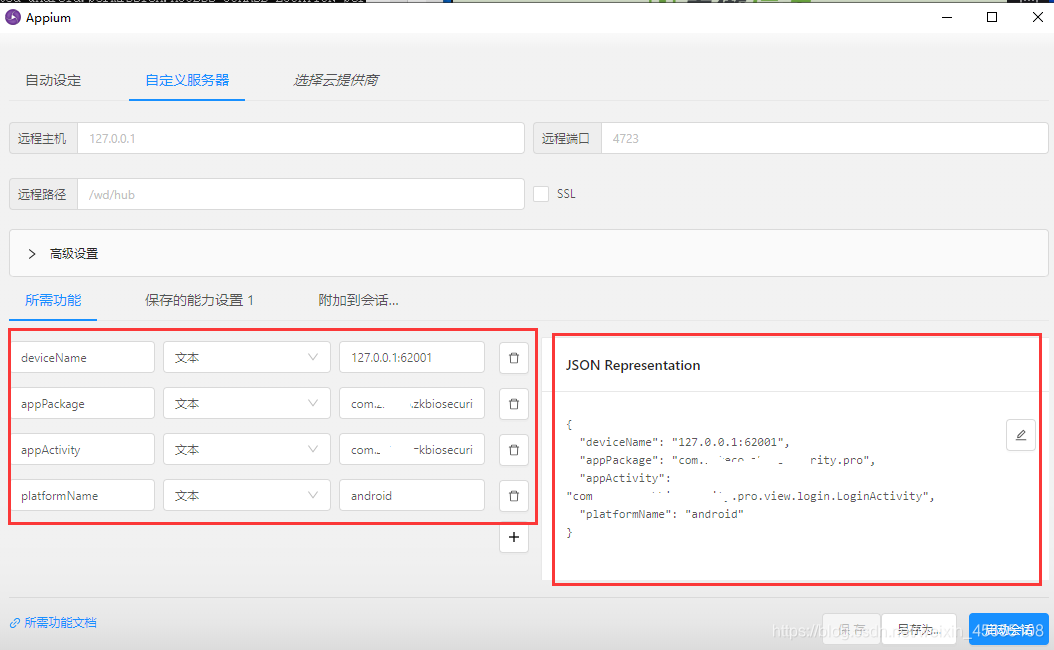The width and height of the screenshot is (1054, 650).
Task: Edit the value field showing android
Action: tap(412, 495)
